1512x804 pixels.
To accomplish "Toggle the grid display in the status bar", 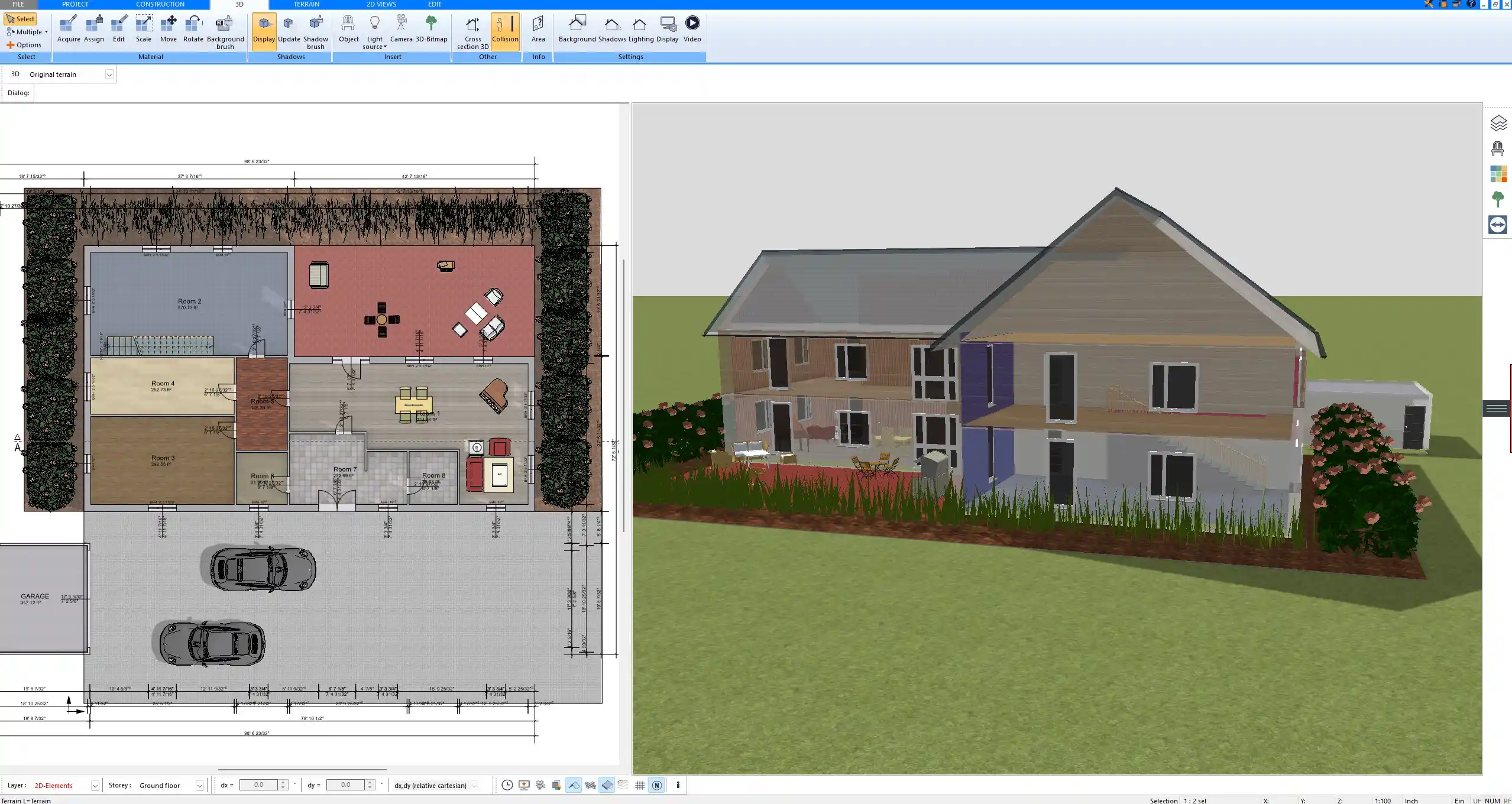I will (x=640, y=785).
